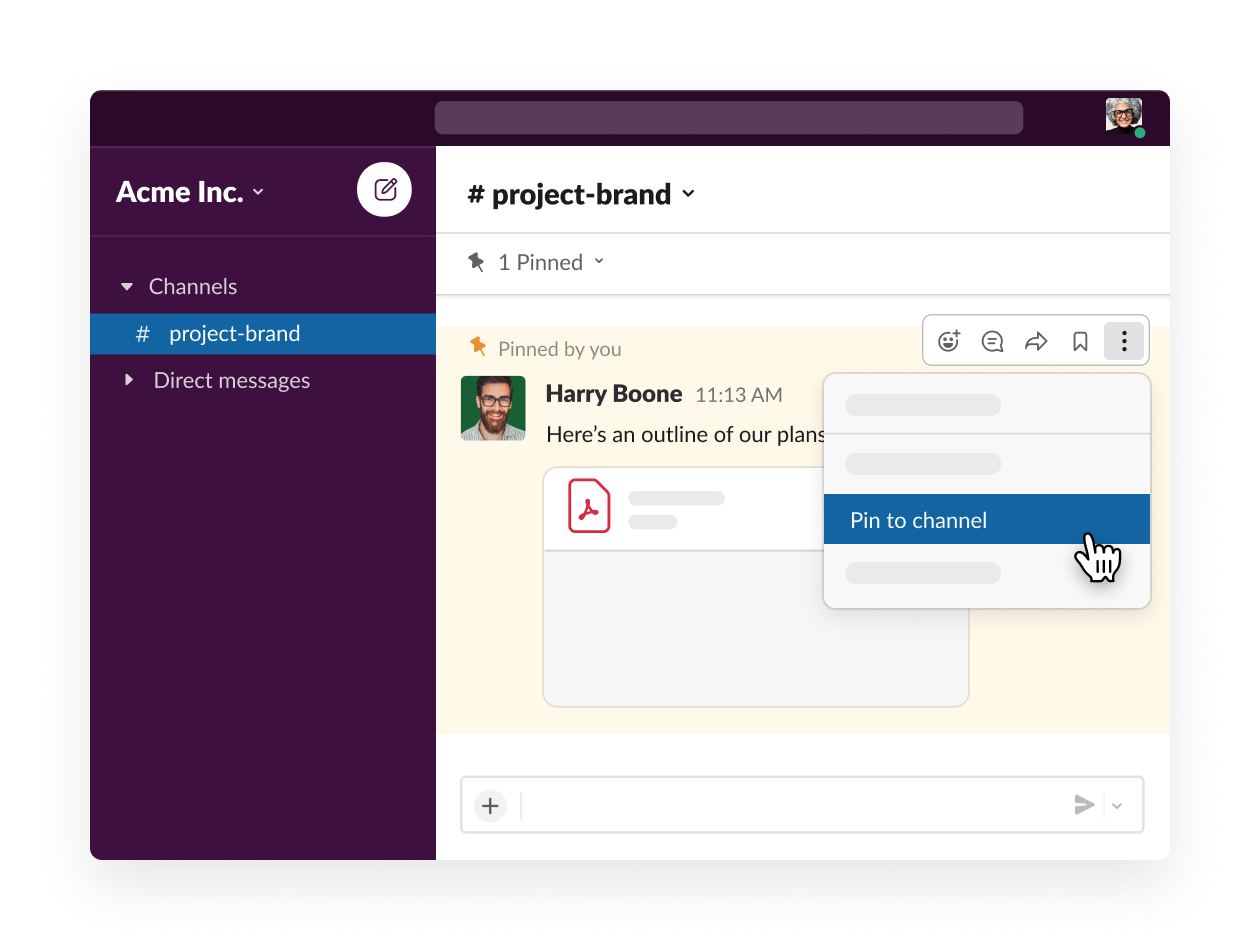1260x950 pixels.
Task: Click the forward message arrow icon
Action: click(1036, 342)
